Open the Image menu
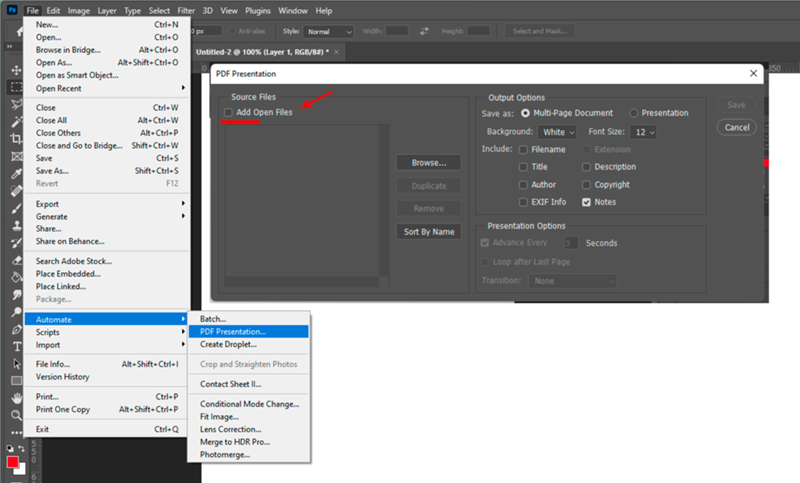Image resolution: width=800 pixels, height=483 pixels. point(79,10)
